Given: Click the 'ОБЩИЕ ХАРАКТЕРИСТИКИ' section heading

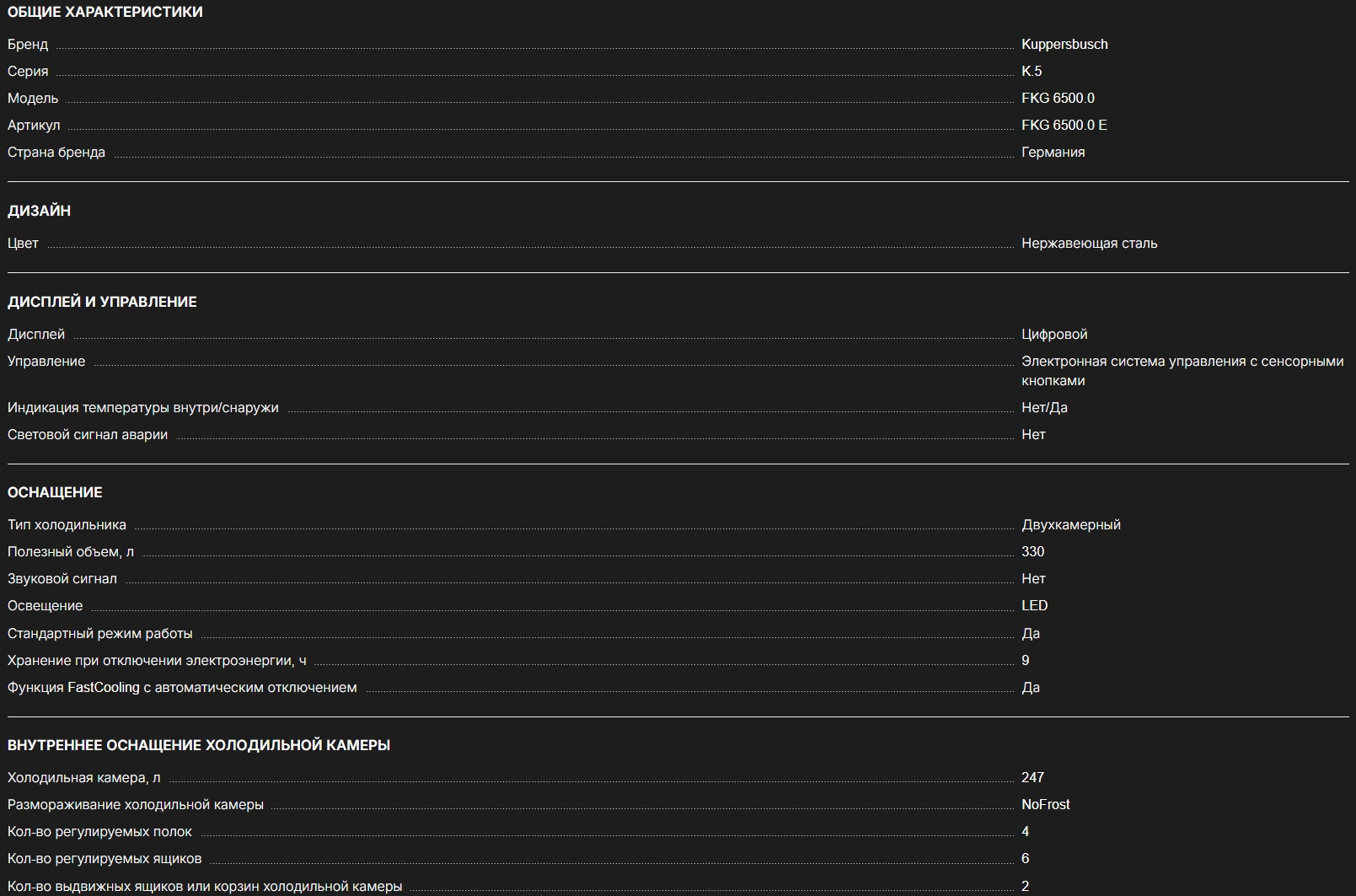Looking at the screenshot, I should 105,12.
